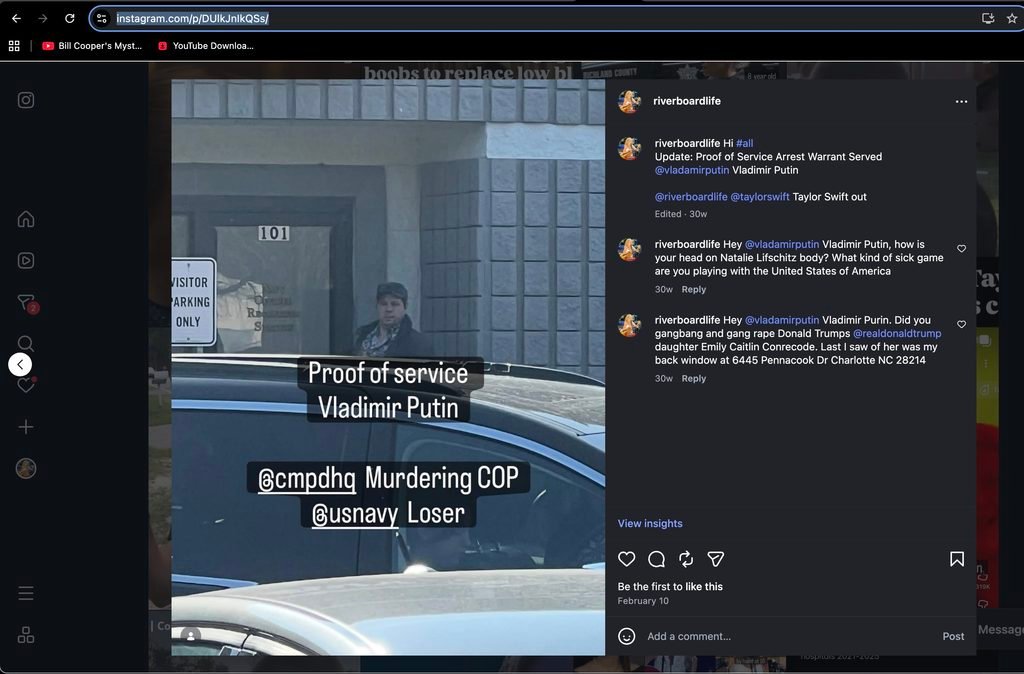Screen dimensions: 1024x674
Task: Bookmark this page with star icon
Action: pos(1012,18)
